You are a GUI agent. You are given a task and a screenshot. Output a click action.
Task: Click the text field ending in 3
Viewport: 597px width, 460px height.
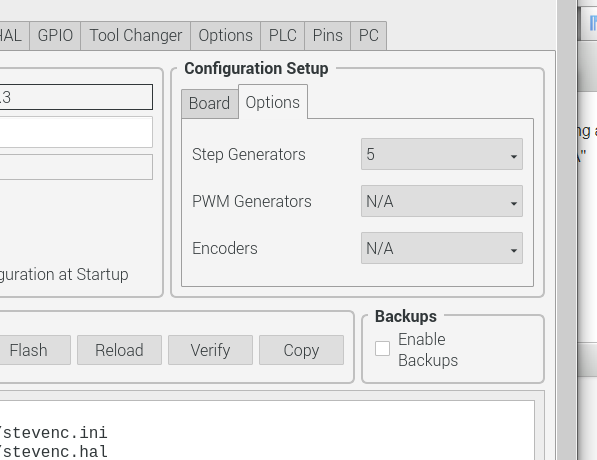pyautogui.click(x=75, y=97)
